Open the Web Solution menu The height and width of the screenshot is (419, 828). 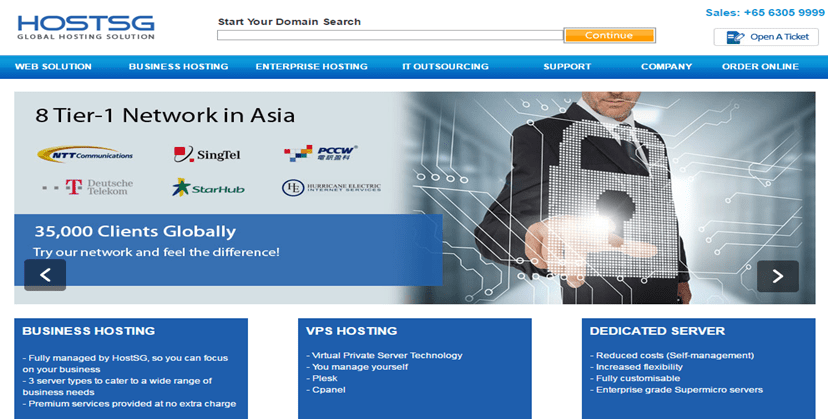[53, 67]
